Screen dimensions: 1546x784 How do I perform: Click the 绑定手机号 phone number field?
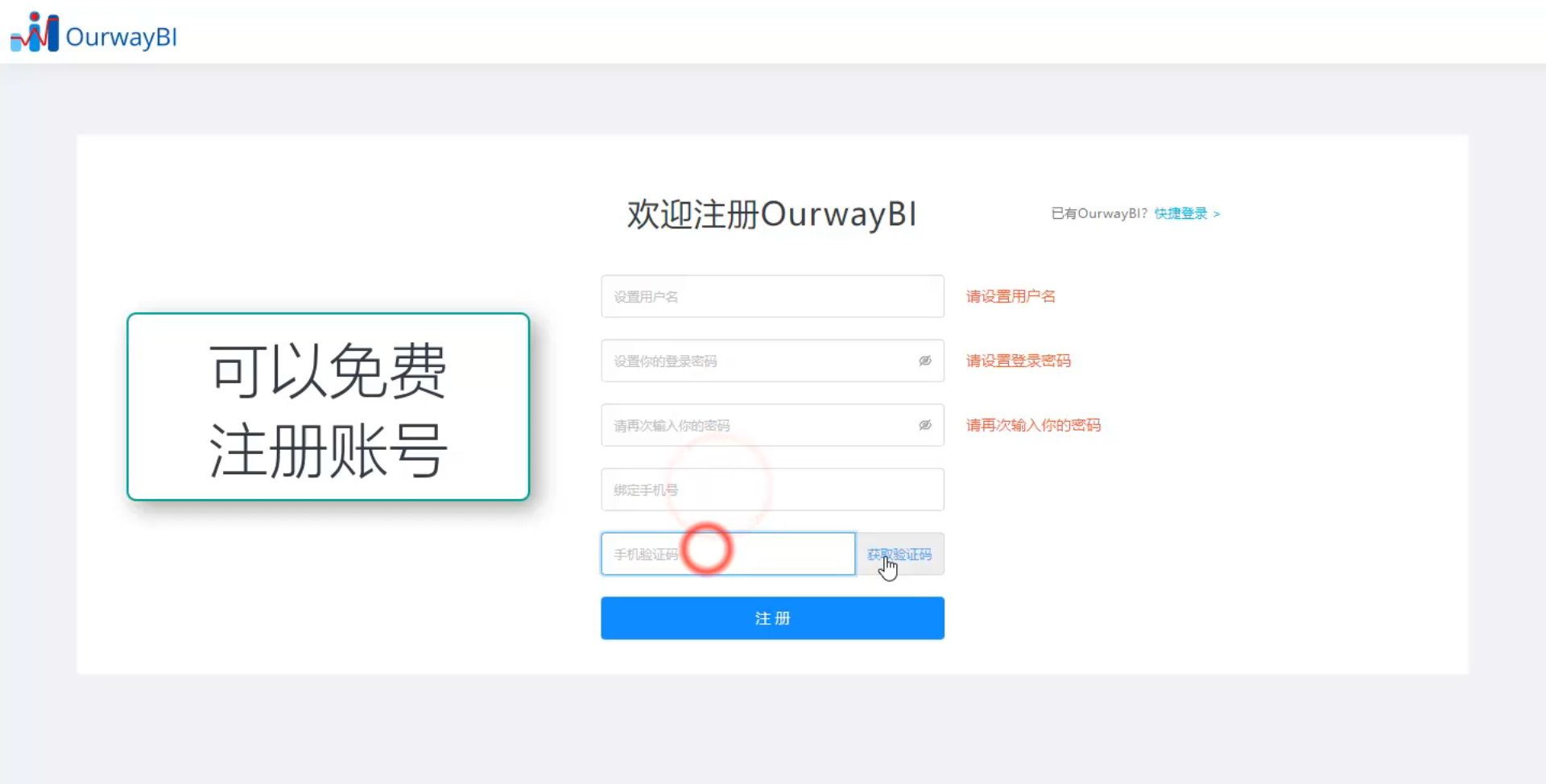click(772, 489)
